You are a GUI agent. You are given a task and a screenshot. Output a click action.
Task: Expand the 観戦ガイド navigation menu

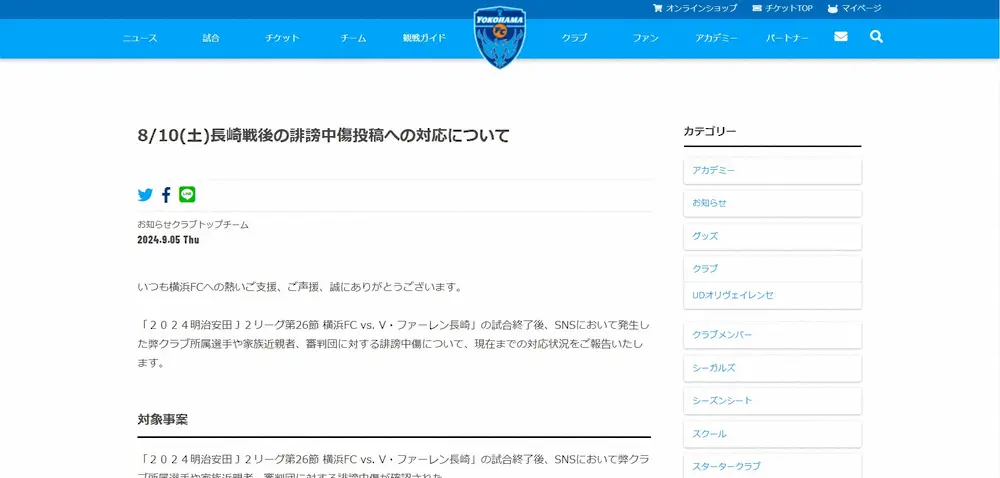(424, 38)
